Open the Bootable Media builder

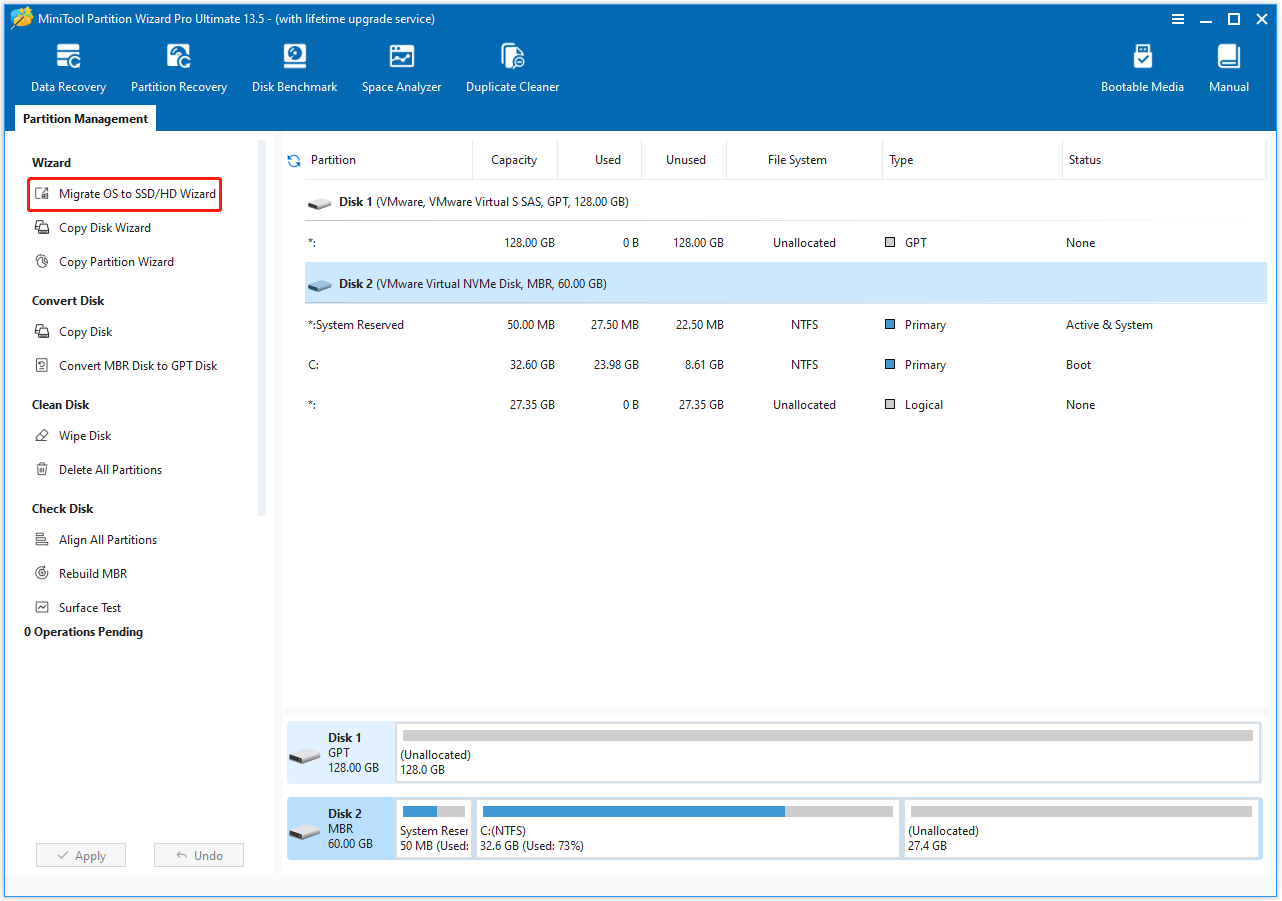pos(1142,66)
